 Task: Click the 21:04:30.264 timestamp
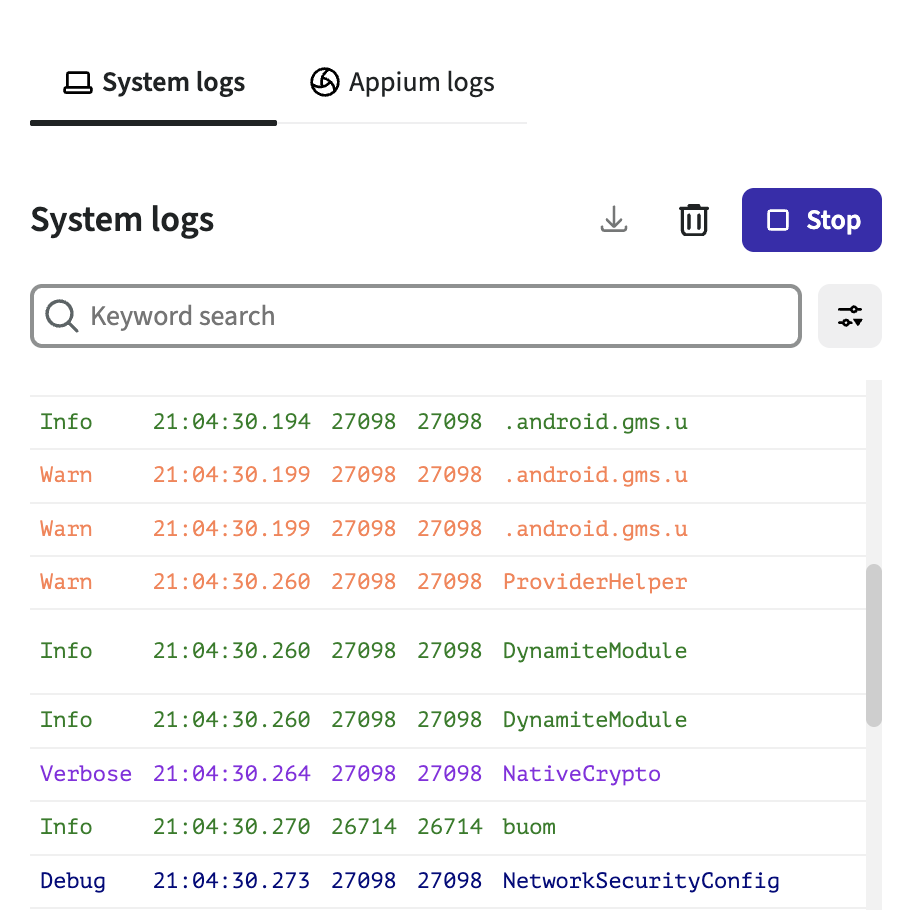pos(232,774)
